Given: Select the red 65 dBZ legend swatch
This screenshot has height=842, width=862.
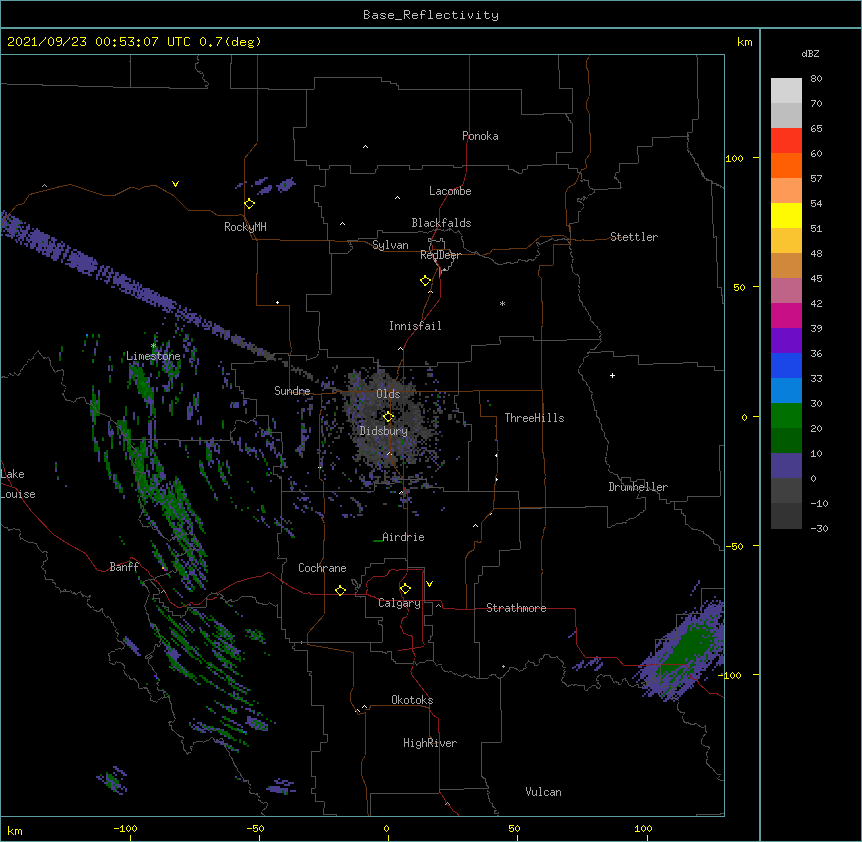Looking at the screenshot, I should pyautogui.click(x=786, y=141).
